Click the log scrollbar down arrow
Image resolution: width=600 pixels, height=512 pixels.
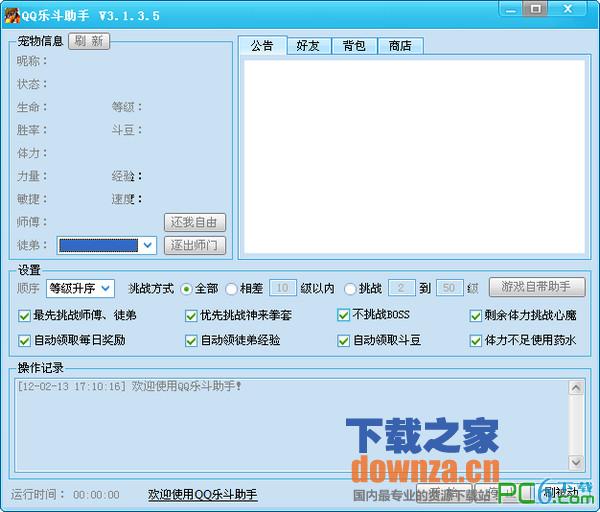(576, 463)
